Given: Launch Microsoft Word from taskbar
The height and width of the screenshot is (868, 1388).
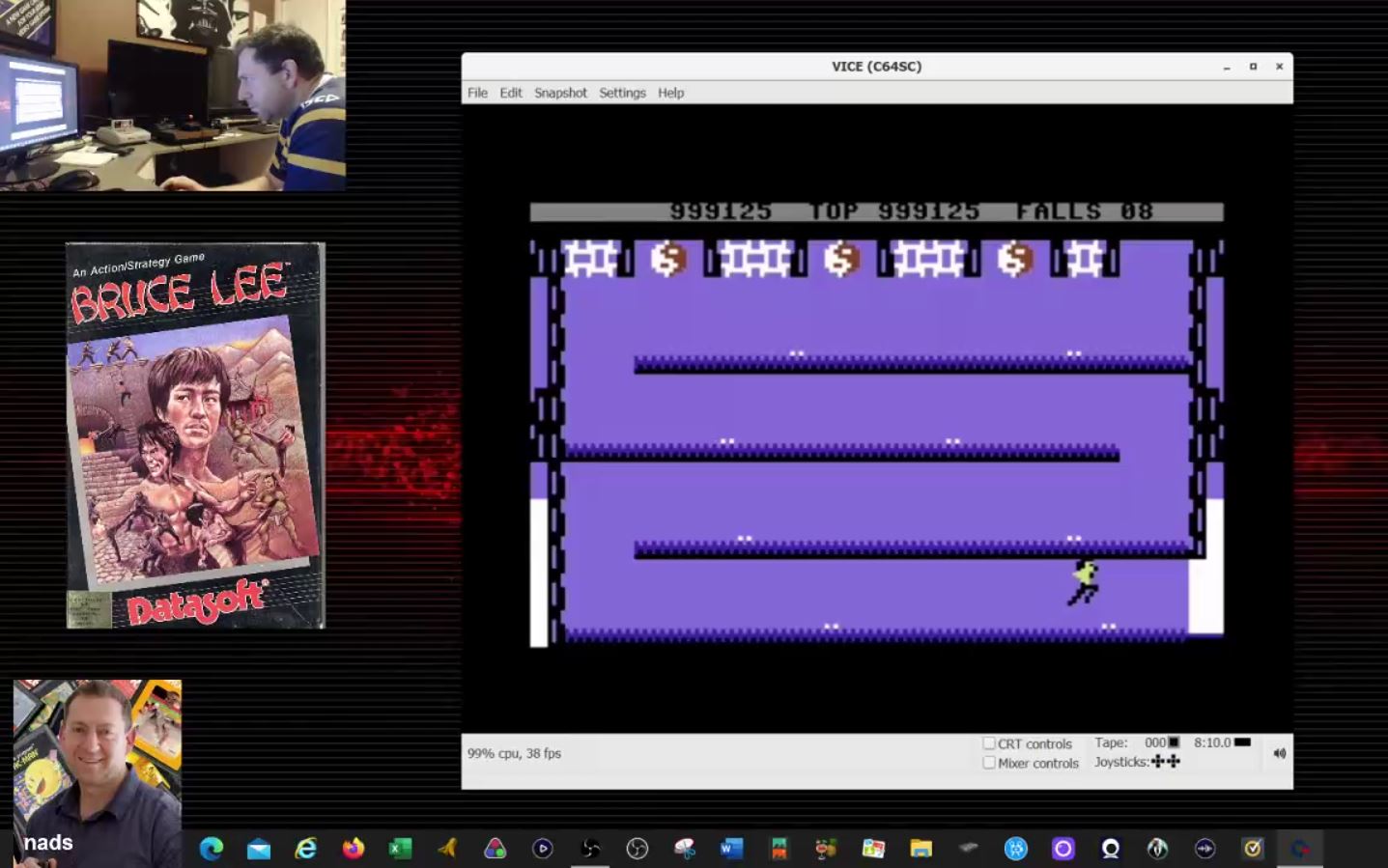Looking at the screenshot, I should pyautogui.click(x=731, y=849).
